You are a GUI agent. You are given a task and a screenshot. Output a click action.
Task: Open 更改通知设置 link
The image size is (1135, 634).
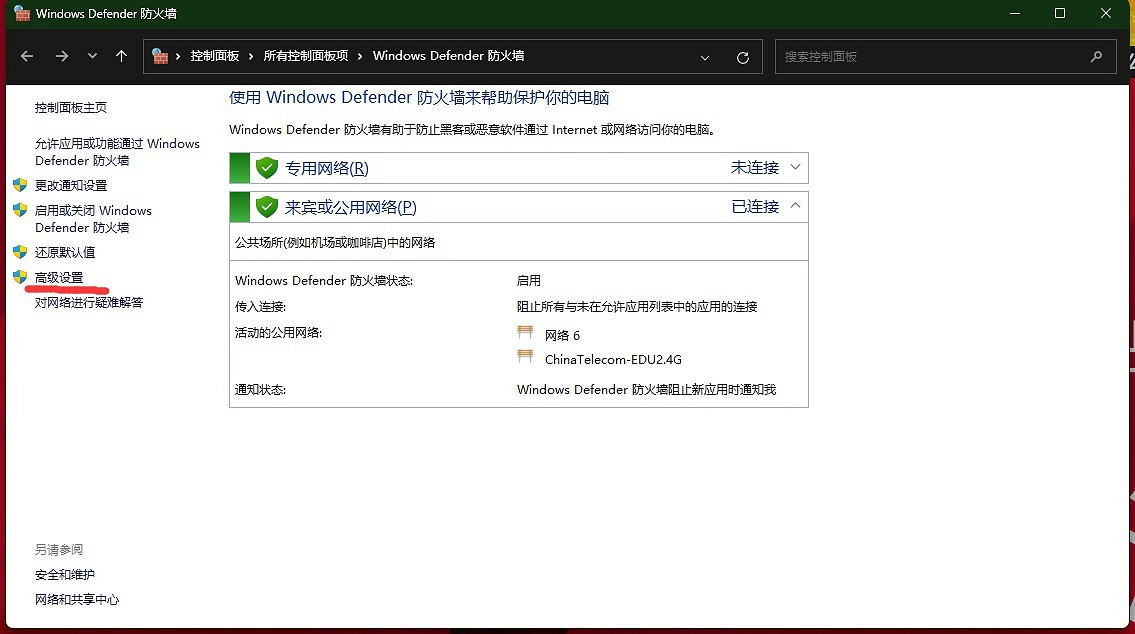pos(71,186)
